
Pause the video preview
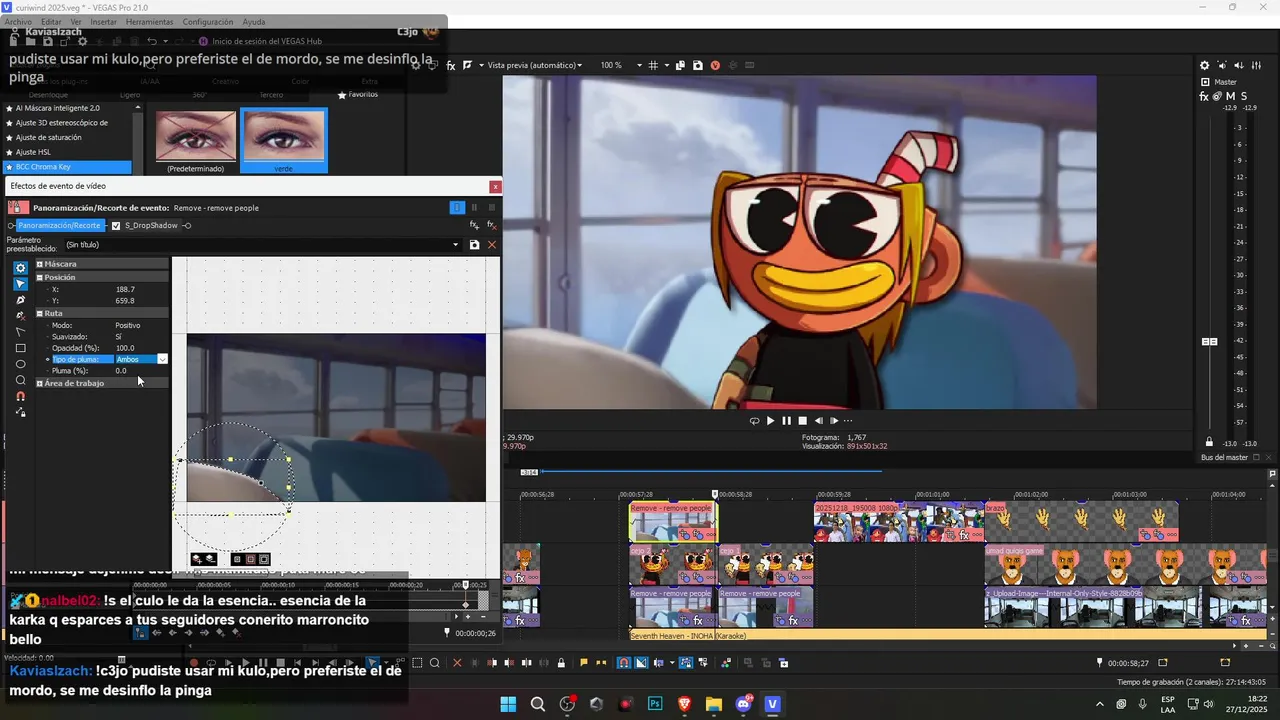(x=786, y=421)
